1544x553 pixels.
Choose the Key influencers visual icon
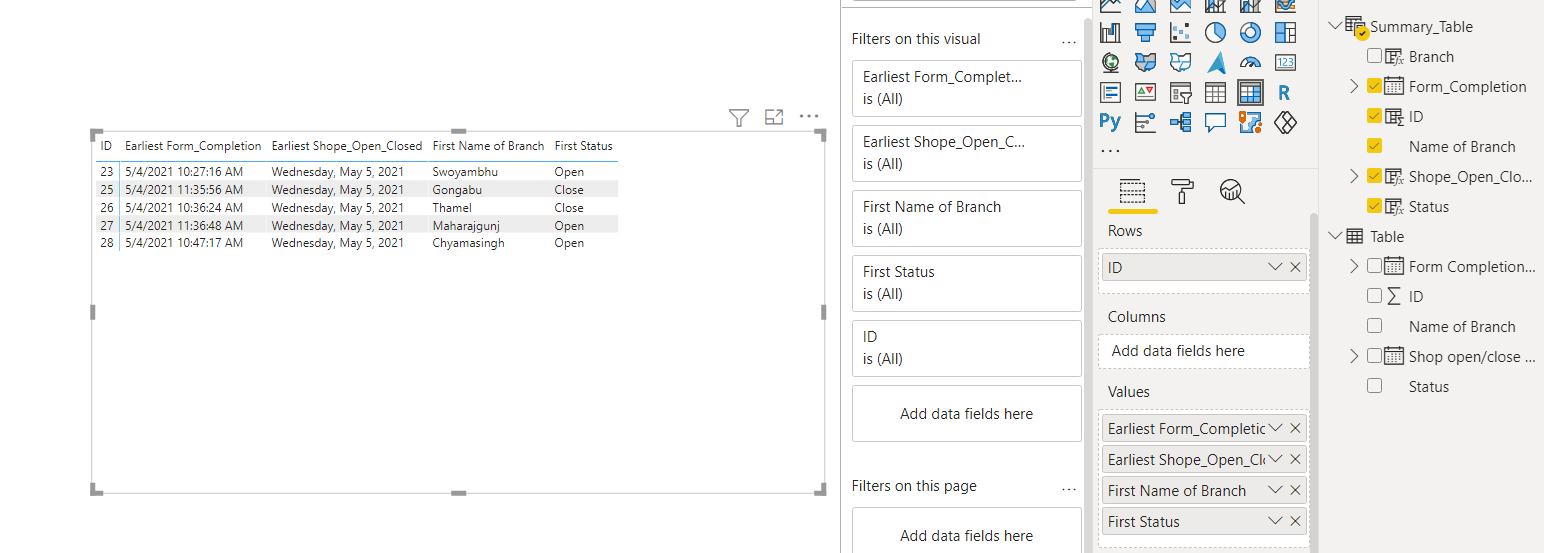(x=1146, y=122)
